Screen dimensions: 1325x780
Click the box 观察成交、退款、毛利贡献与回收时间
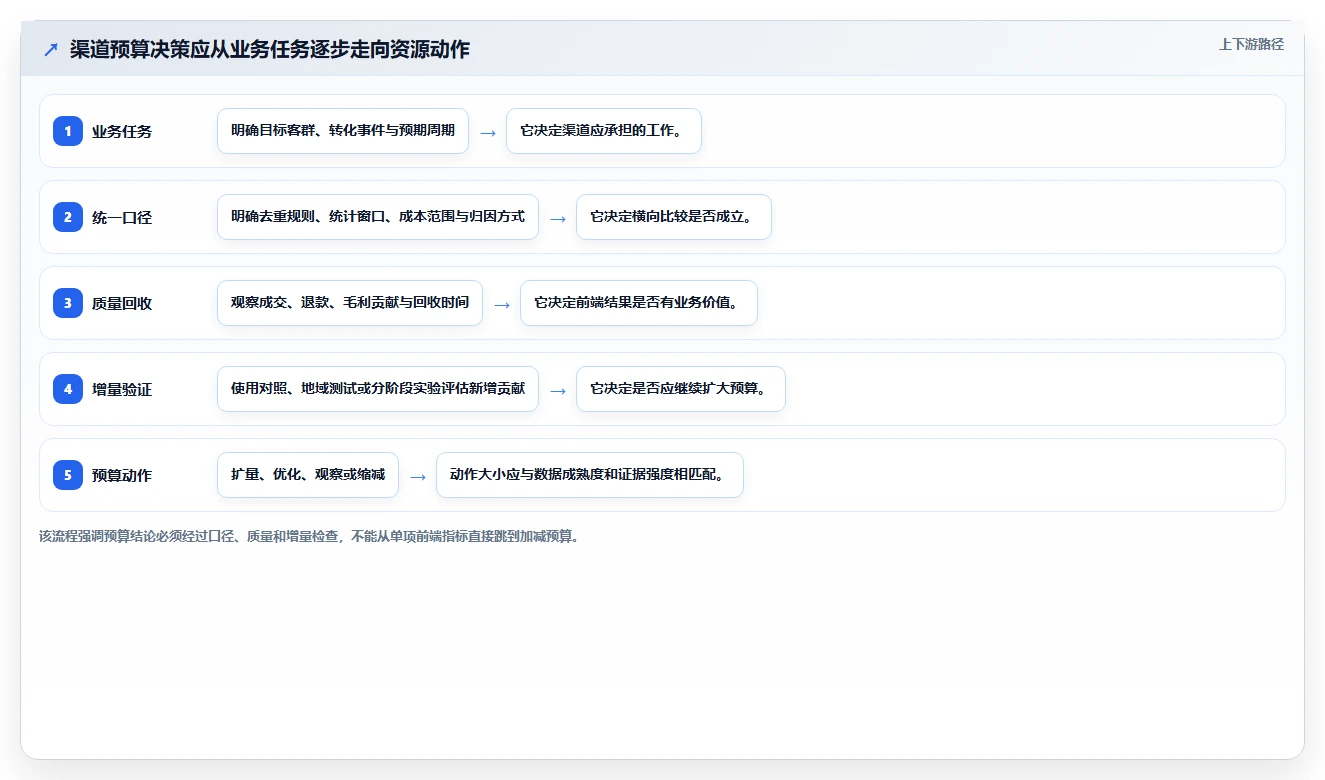350,303
